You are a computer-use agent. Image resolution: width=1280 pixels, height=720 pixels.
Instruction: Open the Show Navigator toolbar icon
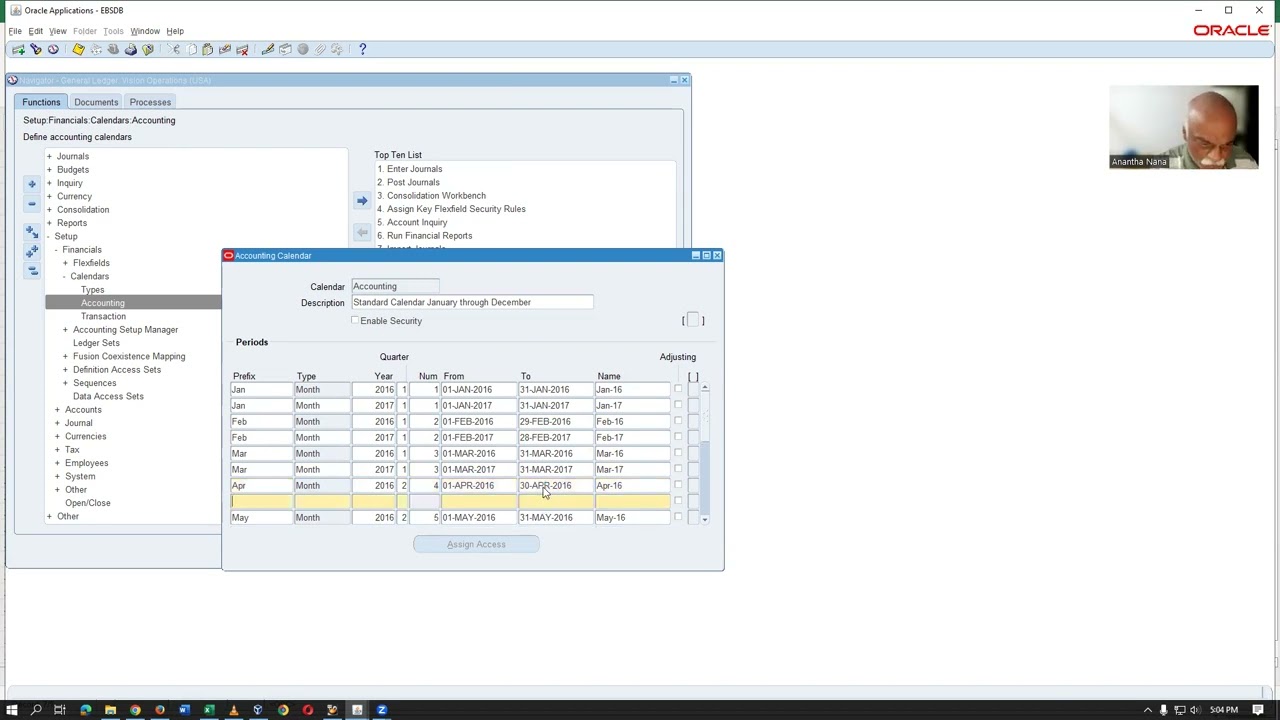(53, 50)
